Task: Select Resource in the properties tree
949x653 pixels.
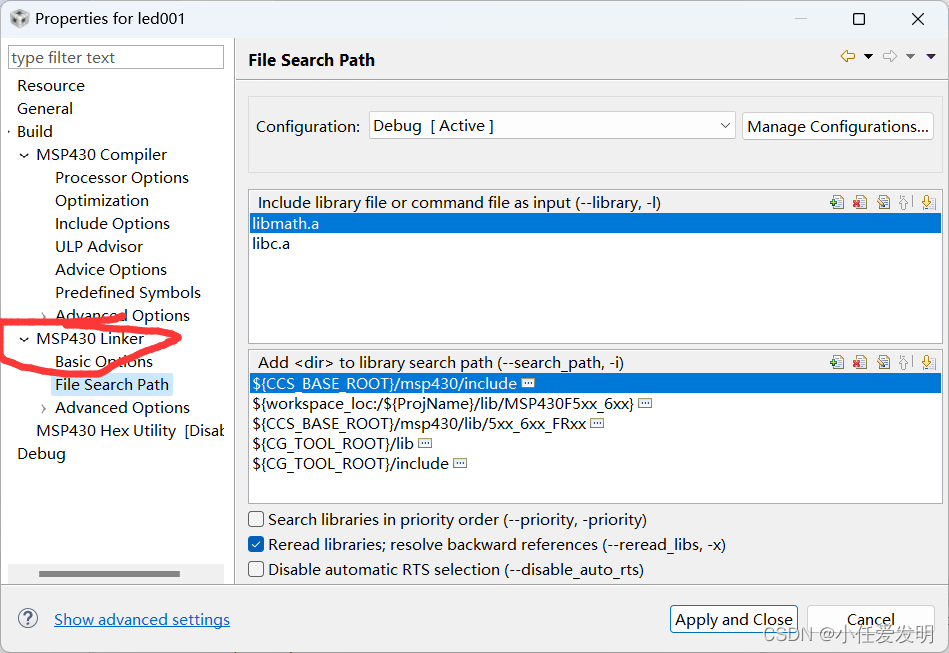Action: (51, 86)
